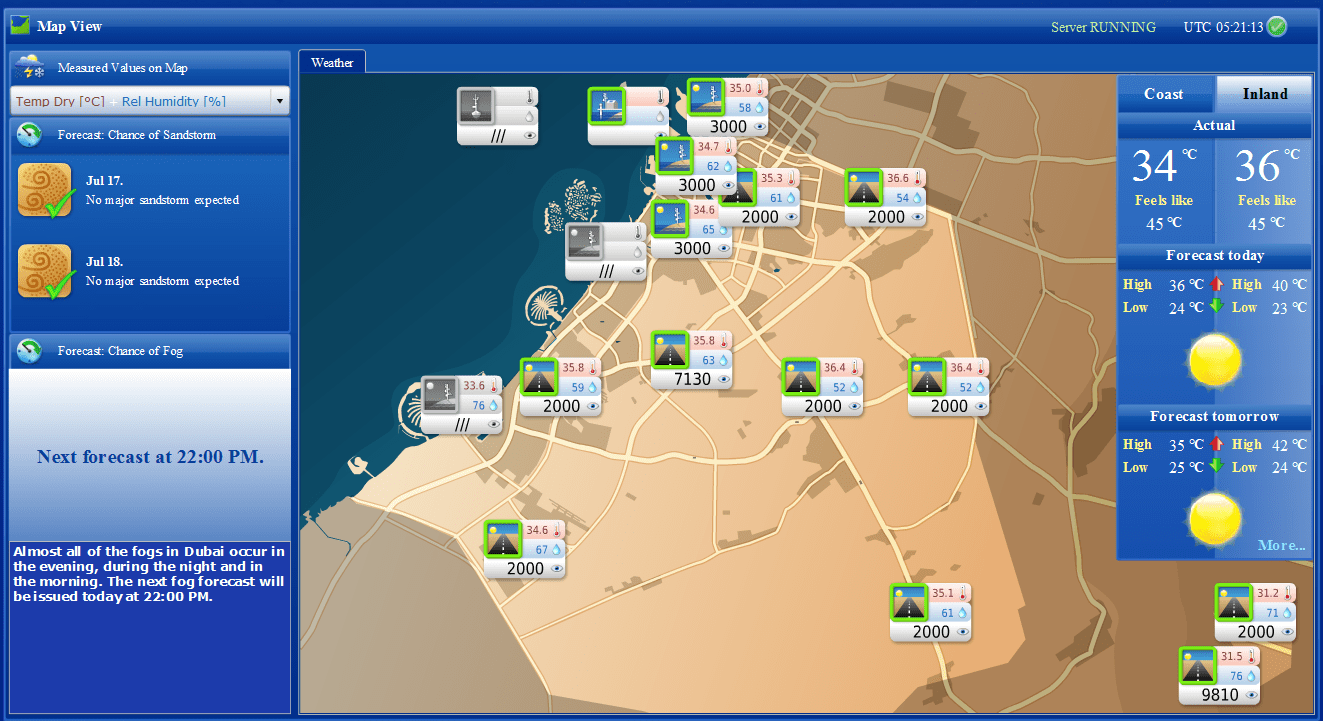This screenshot has height=721, width=1323.
Task: Toggle the eye icon on the 7130 station
Action: coord(724,380)
